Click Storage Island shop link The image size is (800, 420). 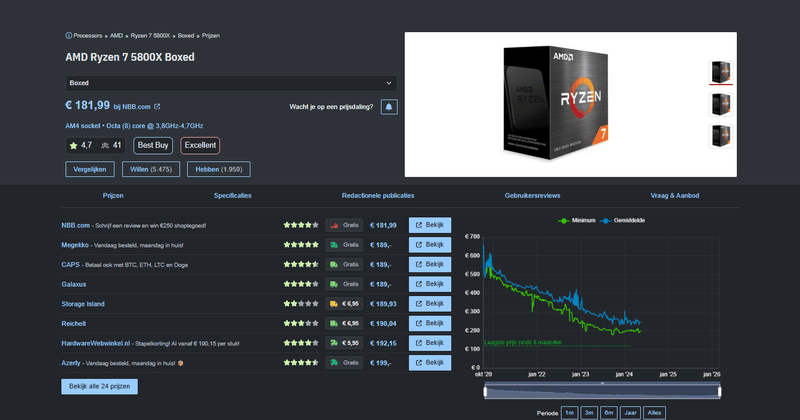pos(83,304)
